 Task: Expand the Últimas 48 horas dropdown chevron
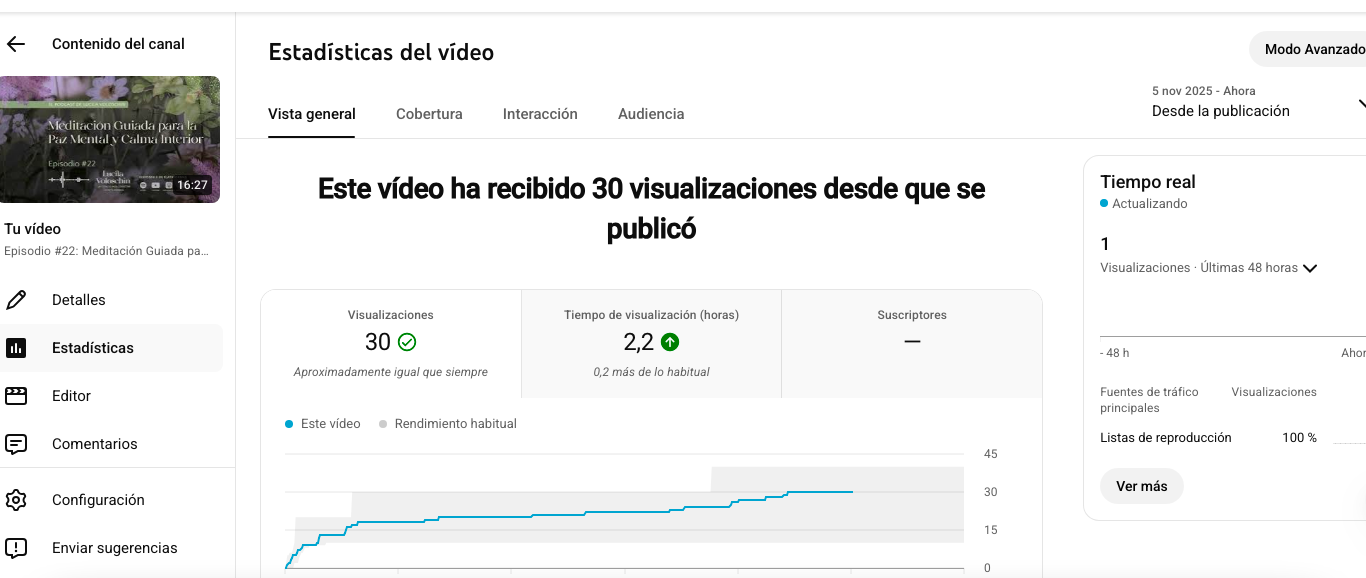pyautogui.click(x=1310, y=268)
